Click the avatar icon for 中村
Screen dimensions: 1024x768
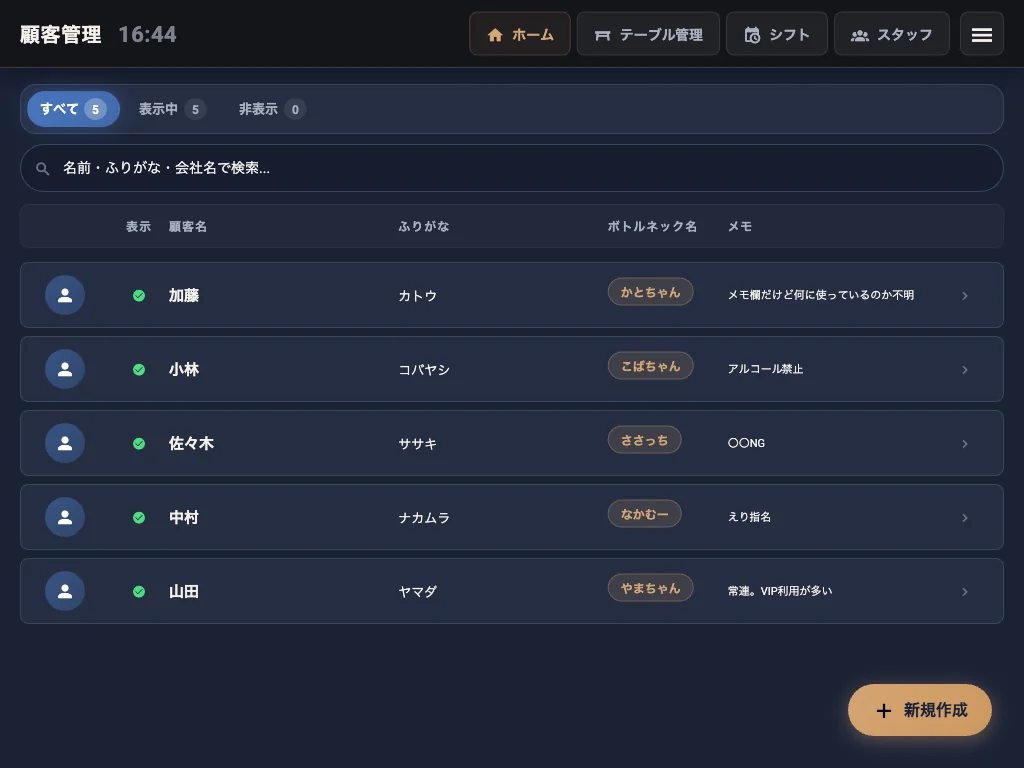(65, 517)
